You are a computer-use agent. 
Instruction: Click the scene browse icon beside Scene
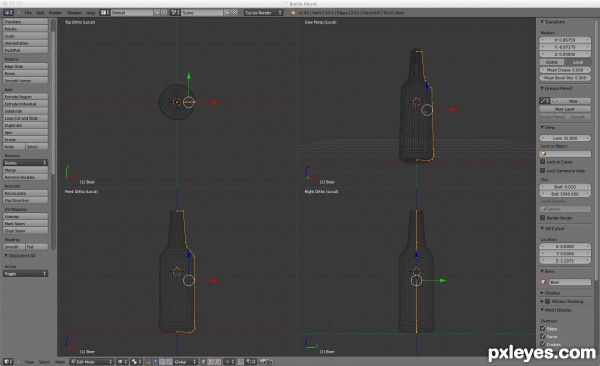175,13
